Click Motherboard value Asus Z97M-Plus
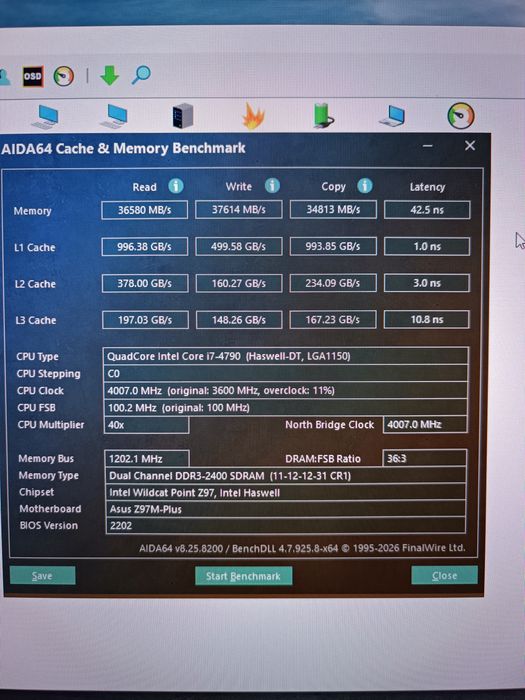 coord(286,509)
